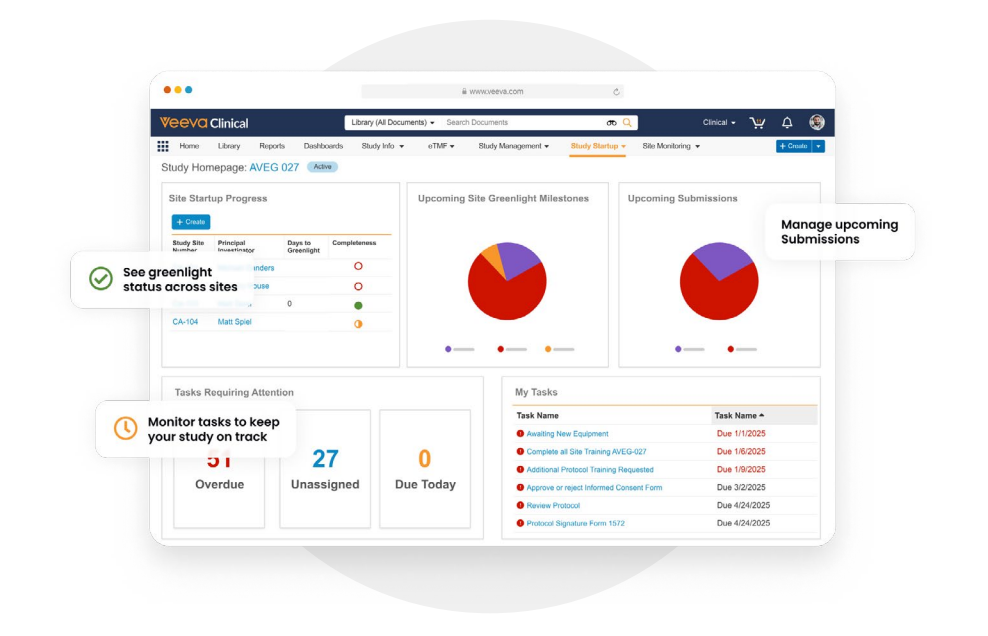This screenshot has width=988, height=636.
Task: Open the Study Startup tab
Action: coord(595,146)
